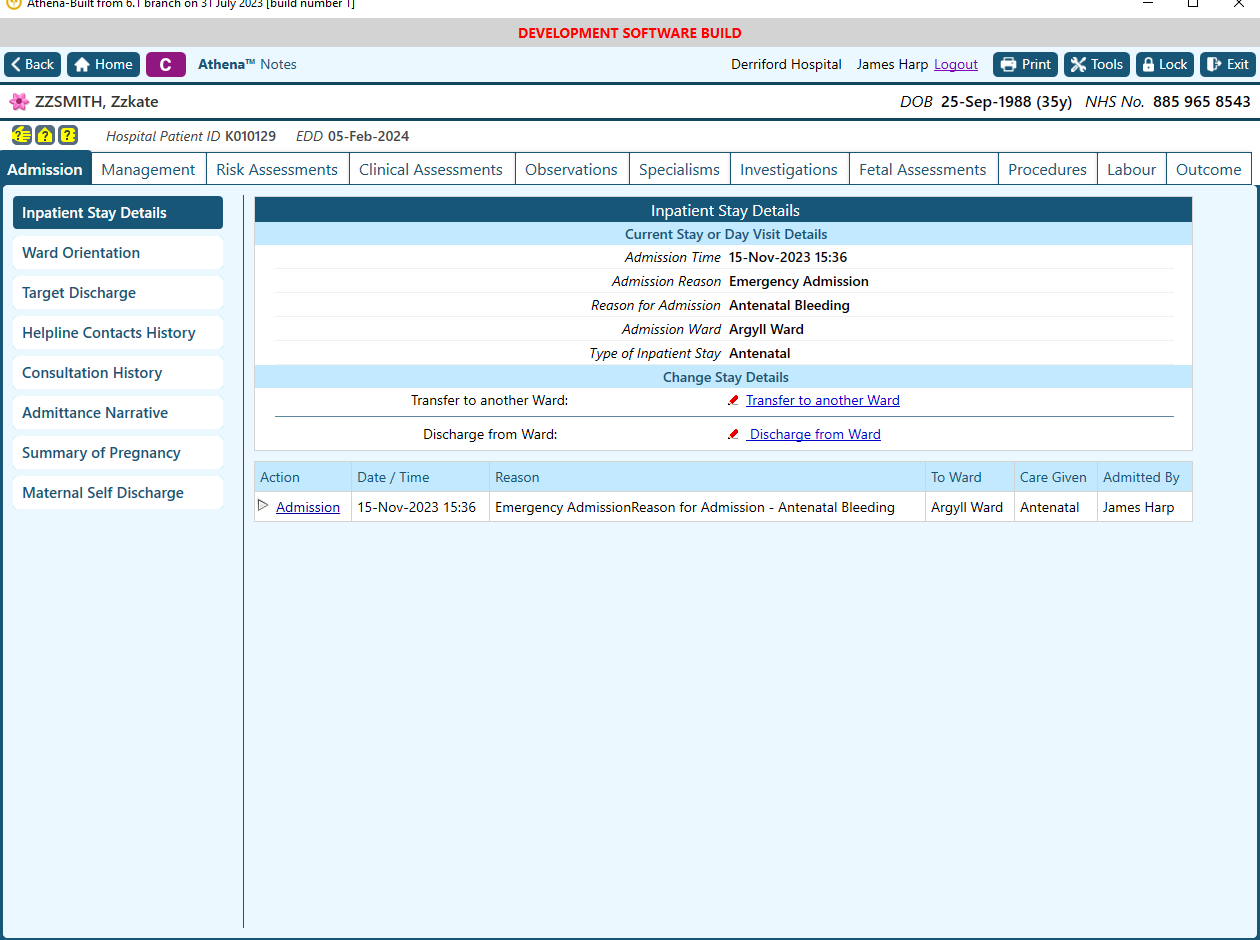This screenshot has width=1260, height=940.
Task: Switch to the Risk Assessments tab
Action: pyautogui.click(x=277, y=169)
